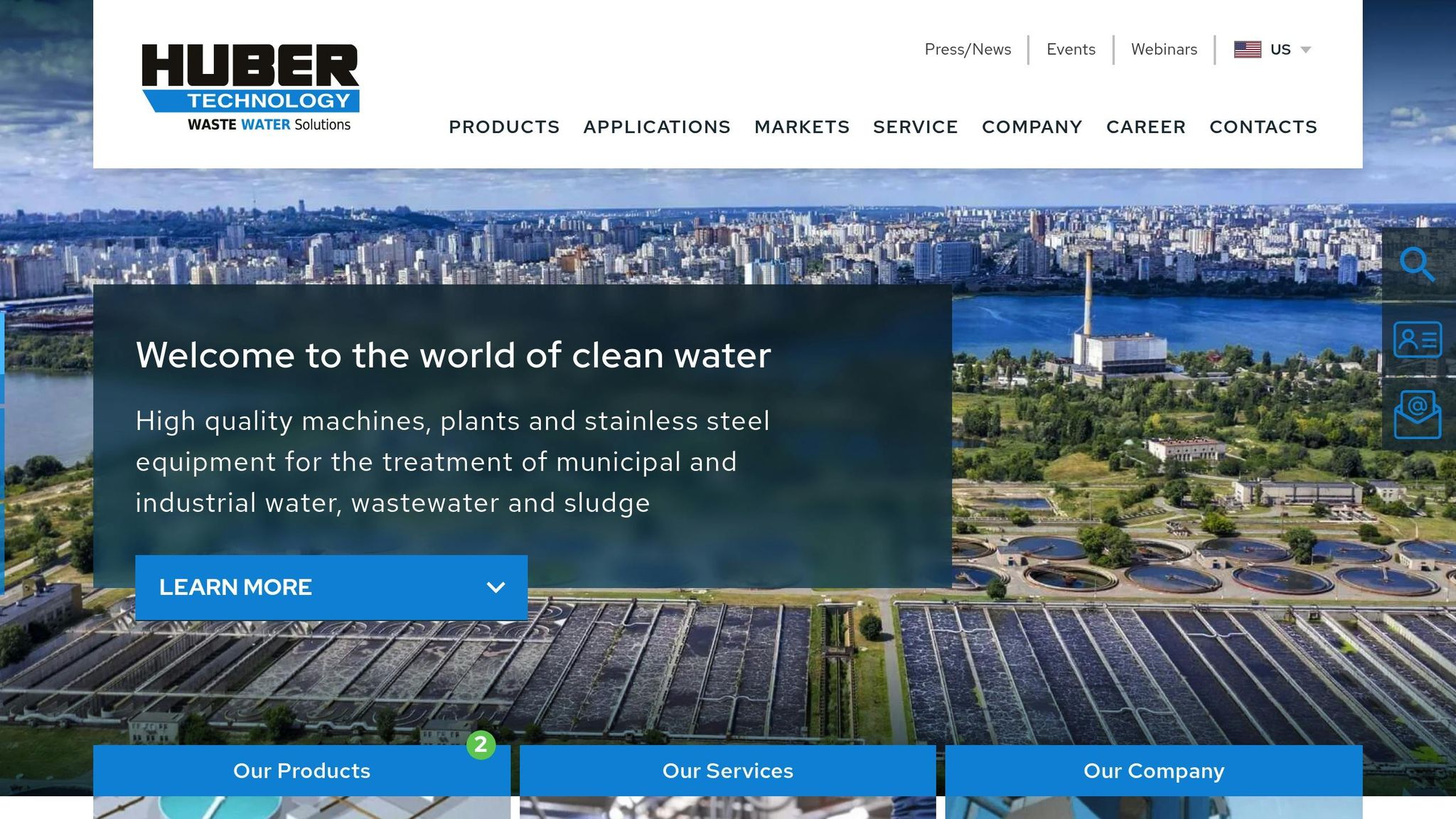The height and width of the screenshot is (819, 1456).
Task: Click the green badge numbered 2
Action: tap(481, 744)
